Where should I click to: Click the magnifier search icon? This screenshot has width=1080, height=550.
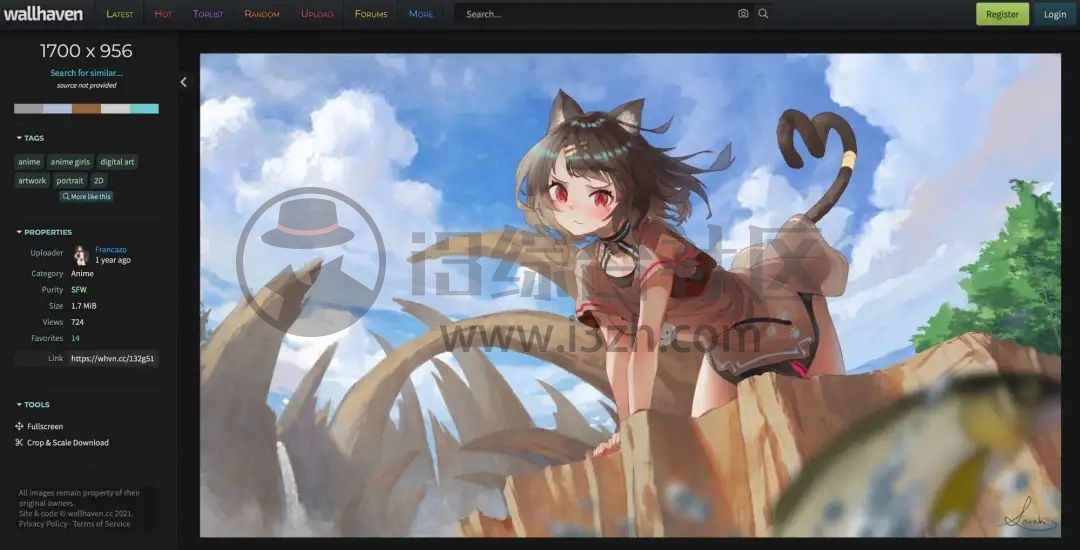pyautogui.click(x=763, y=14)
